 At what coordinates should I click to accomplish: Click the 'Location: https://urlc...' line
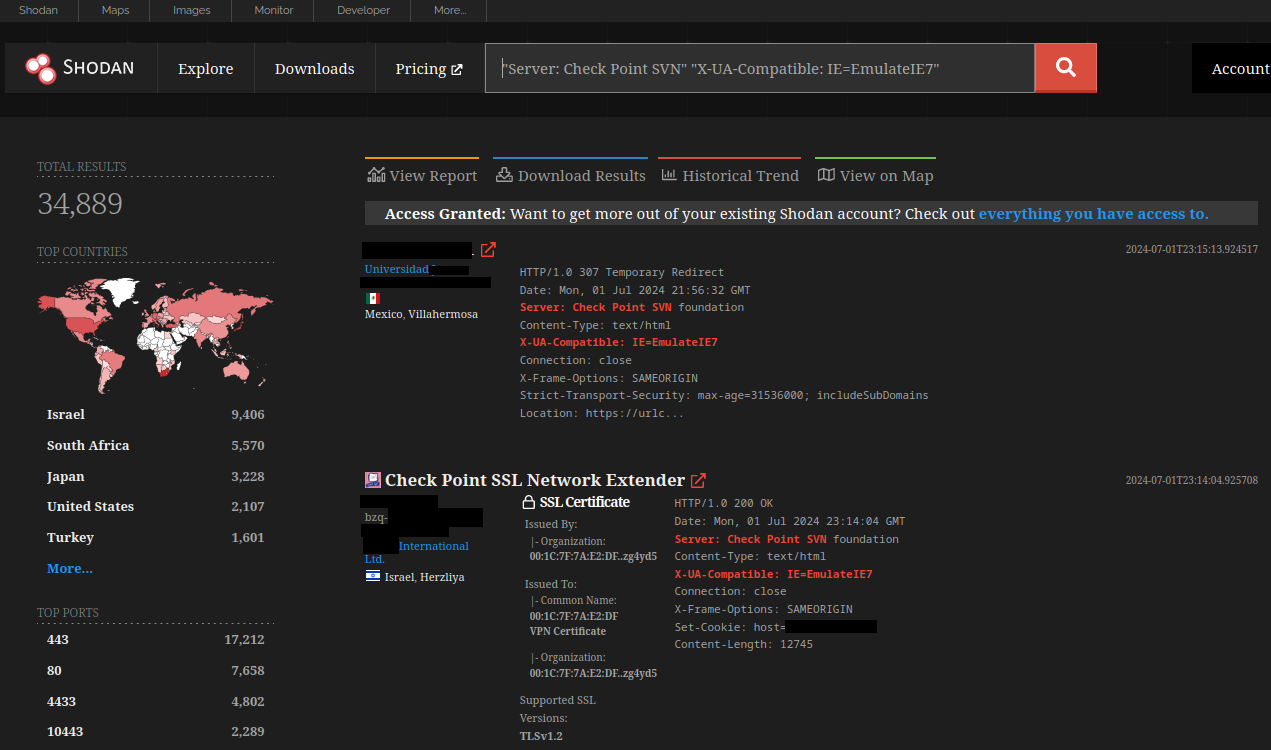click(602, 413)
